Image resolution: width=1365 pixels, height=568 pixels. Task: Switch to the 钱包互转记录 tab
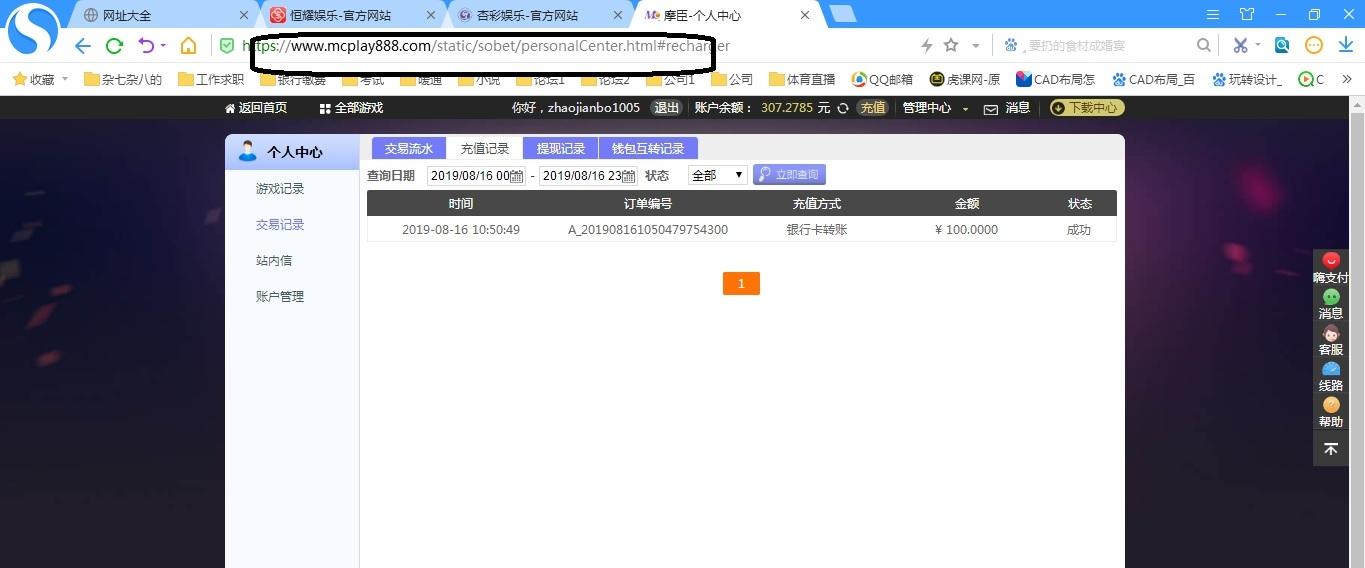coord(648,148)
